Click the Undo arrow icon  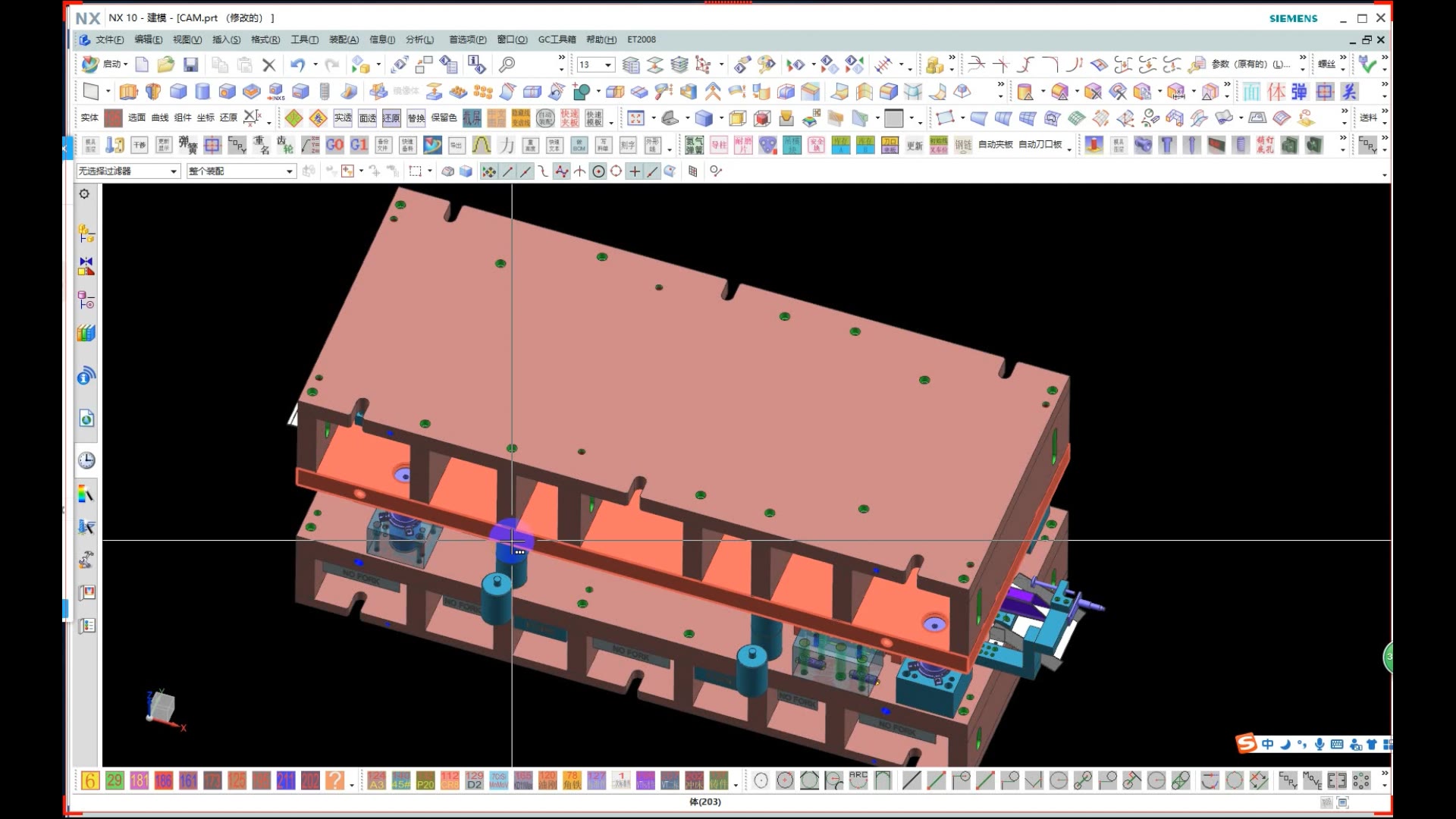(297, 64)
